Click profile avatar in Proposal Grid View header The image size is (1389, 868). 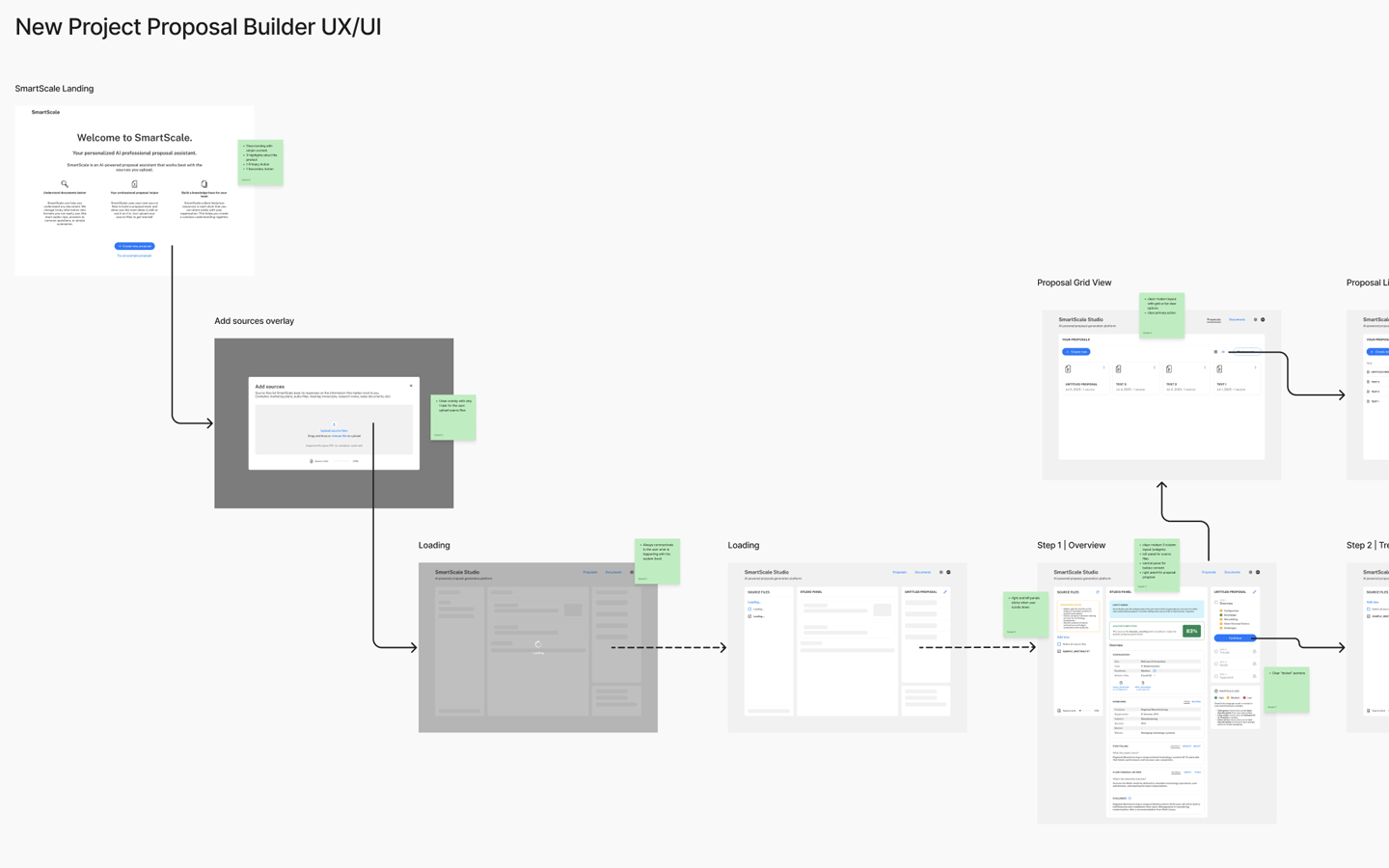point(1263,319)
